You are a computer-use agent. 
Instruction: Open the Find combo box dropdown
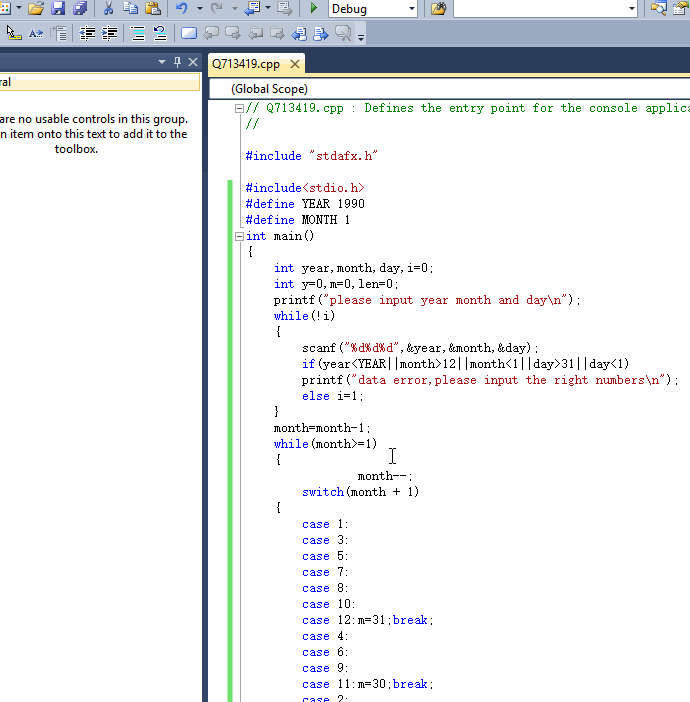click(x=631, y=9)
